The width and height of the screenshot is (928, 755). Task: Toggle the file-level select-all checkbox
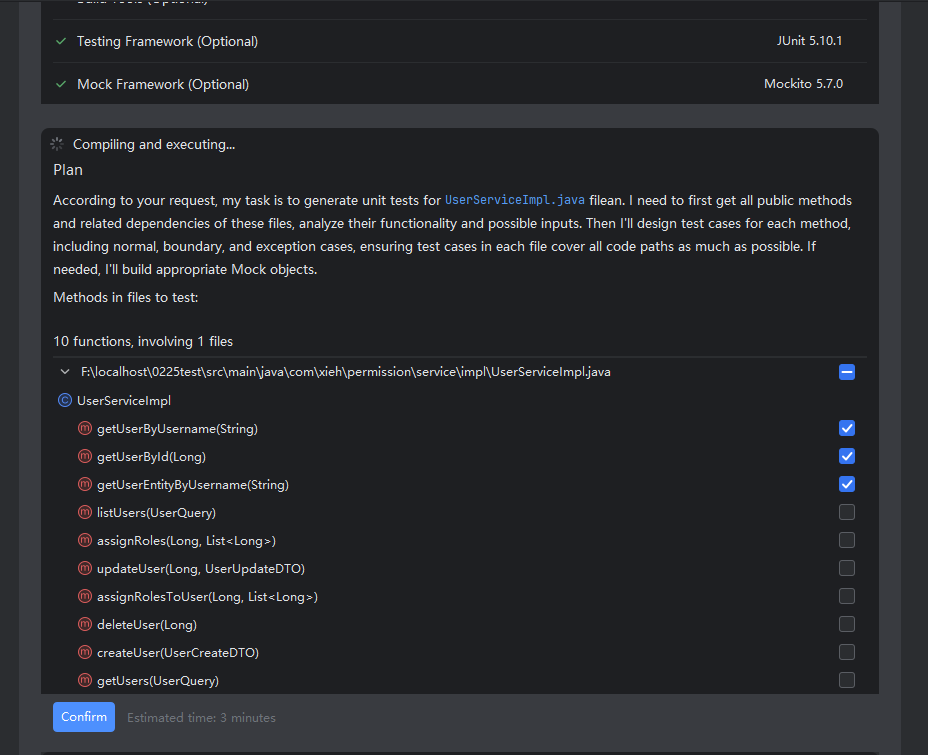coord(847,372)
